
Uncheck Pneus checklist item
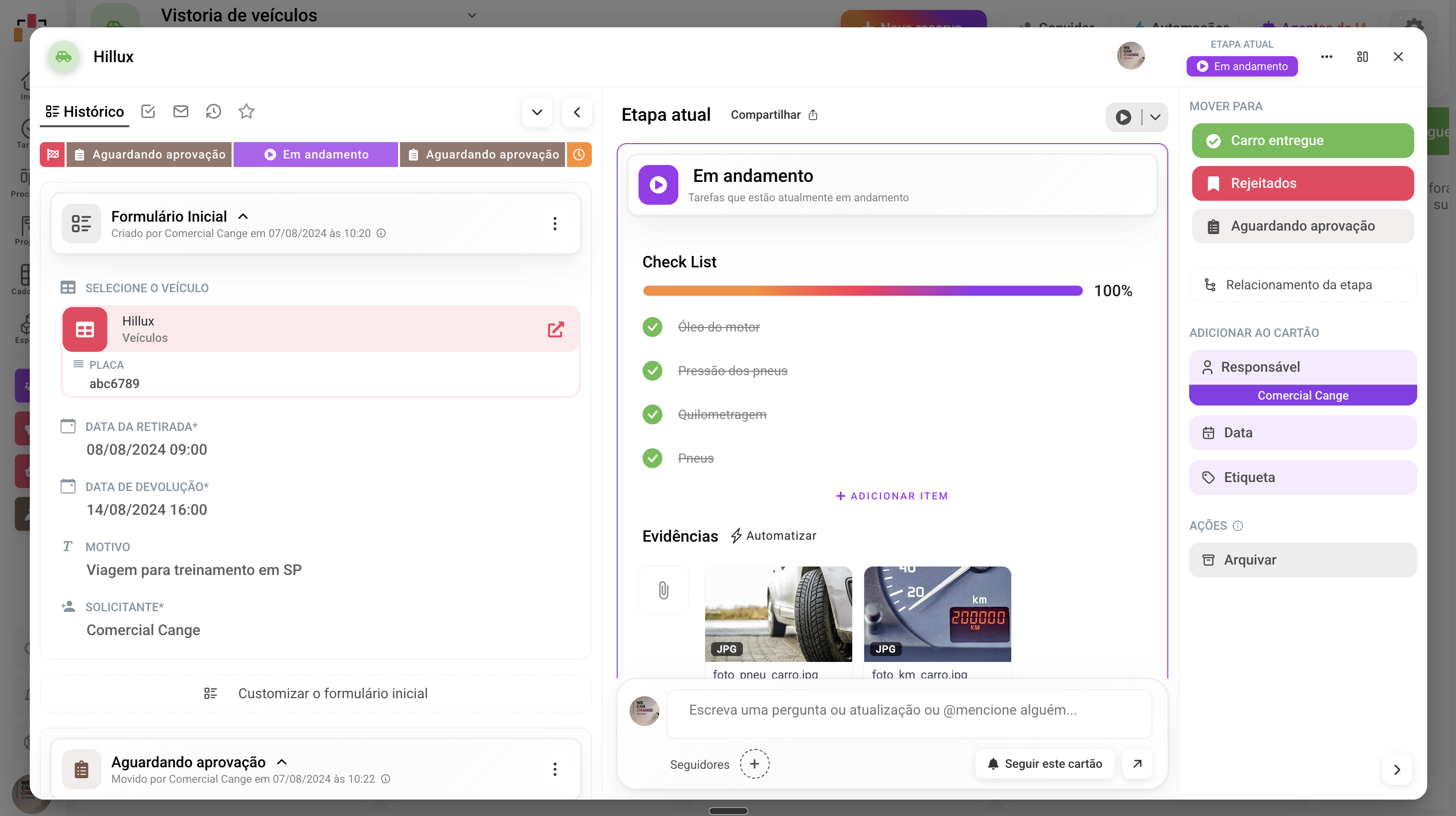[653, 458]
